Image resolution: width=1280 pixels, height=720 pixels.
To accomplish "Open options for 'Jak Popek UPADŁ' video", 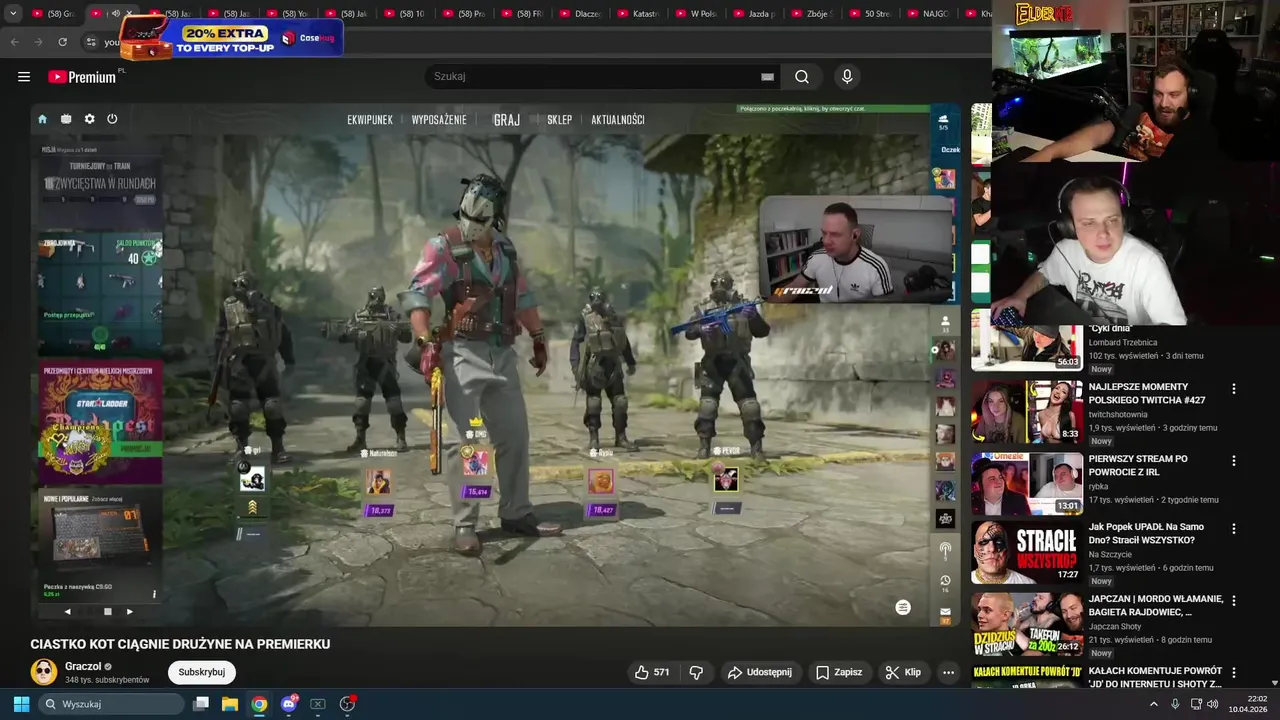I will point(1233,529).
